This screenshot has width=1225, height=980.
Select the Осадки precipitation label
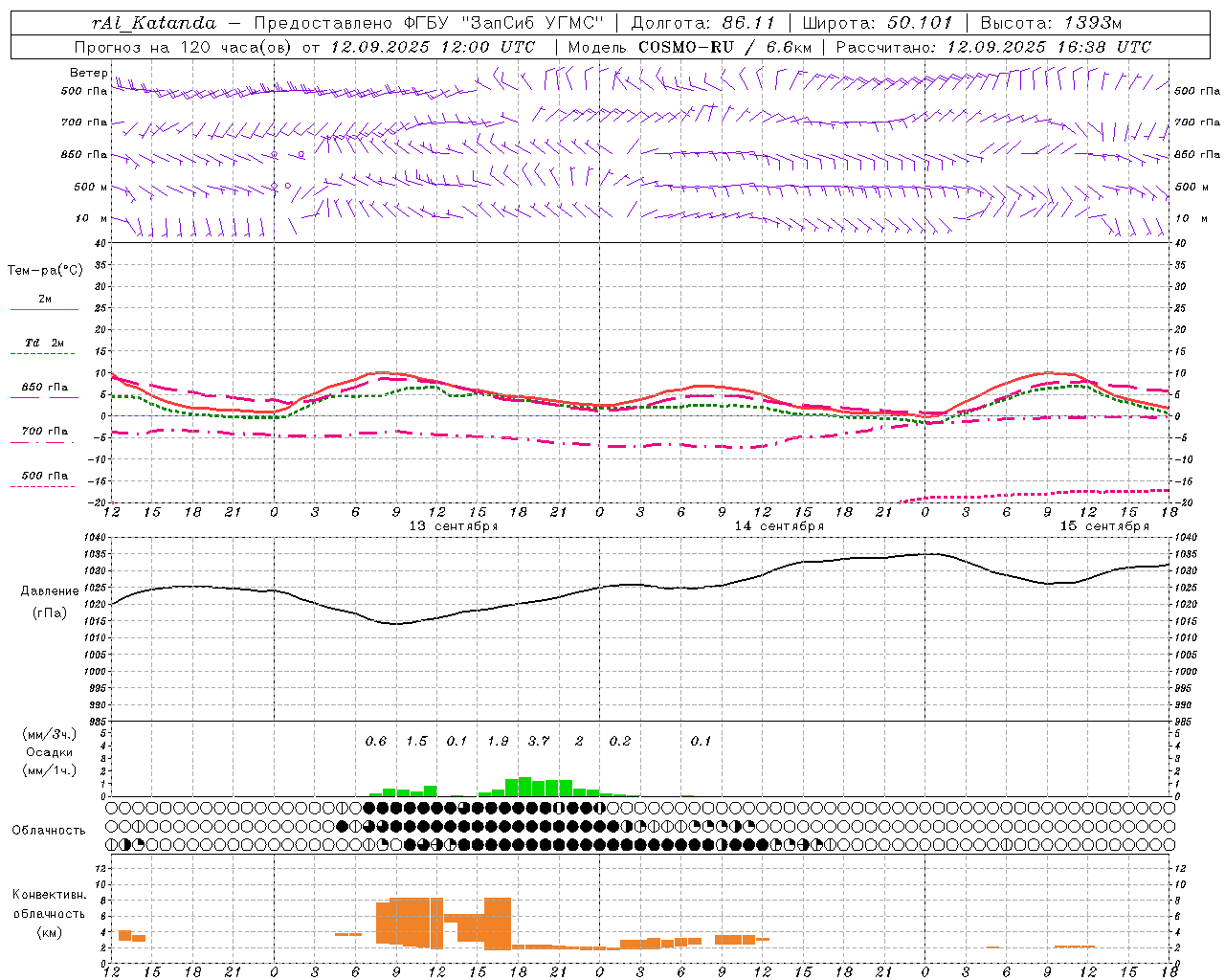pyautogui.click(x=49, y=752)
